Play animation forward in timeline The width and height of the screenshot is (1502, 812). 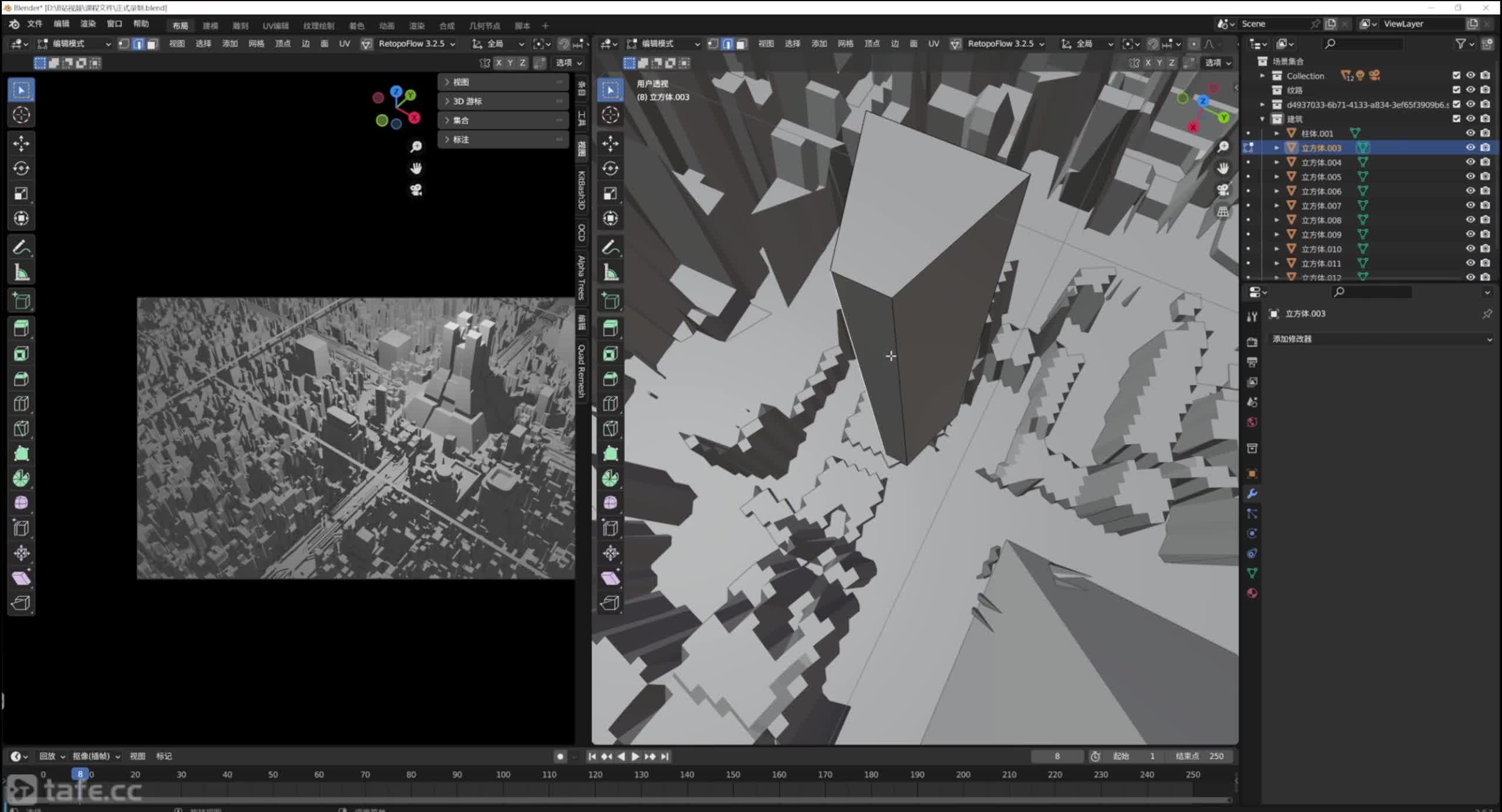pyautogui.click(x=635, y=757)
